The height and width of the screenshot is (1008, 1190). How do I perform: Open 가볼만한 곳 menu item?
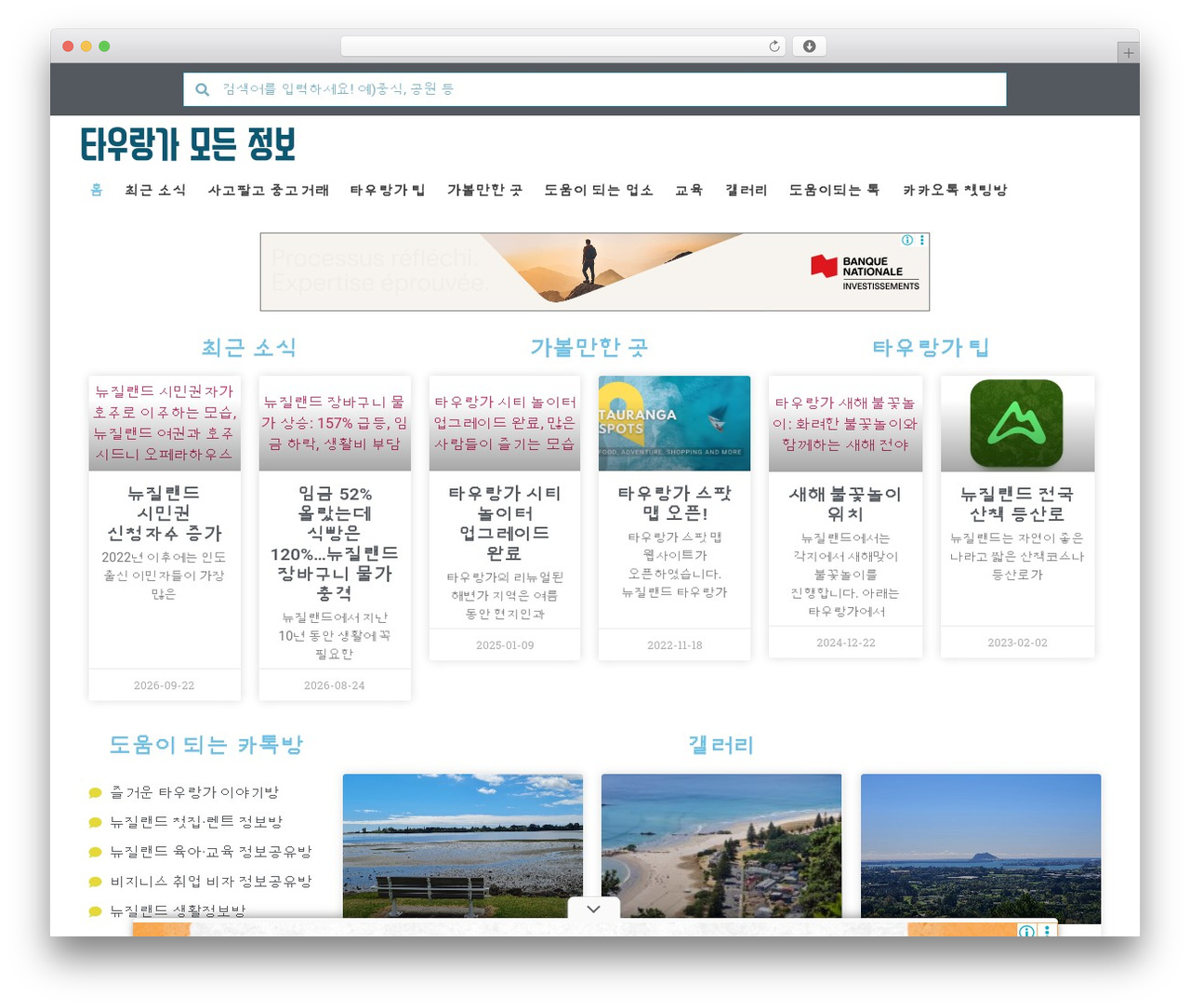pyautogui.click(x=484, y=190)
